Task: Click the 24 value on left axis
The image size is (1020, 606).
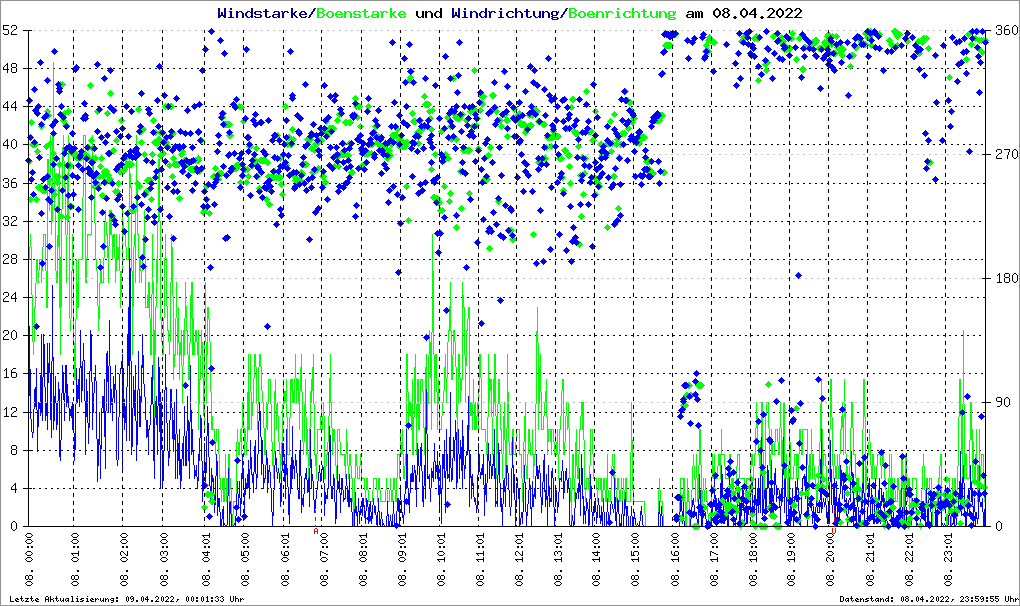Action: 13,297
